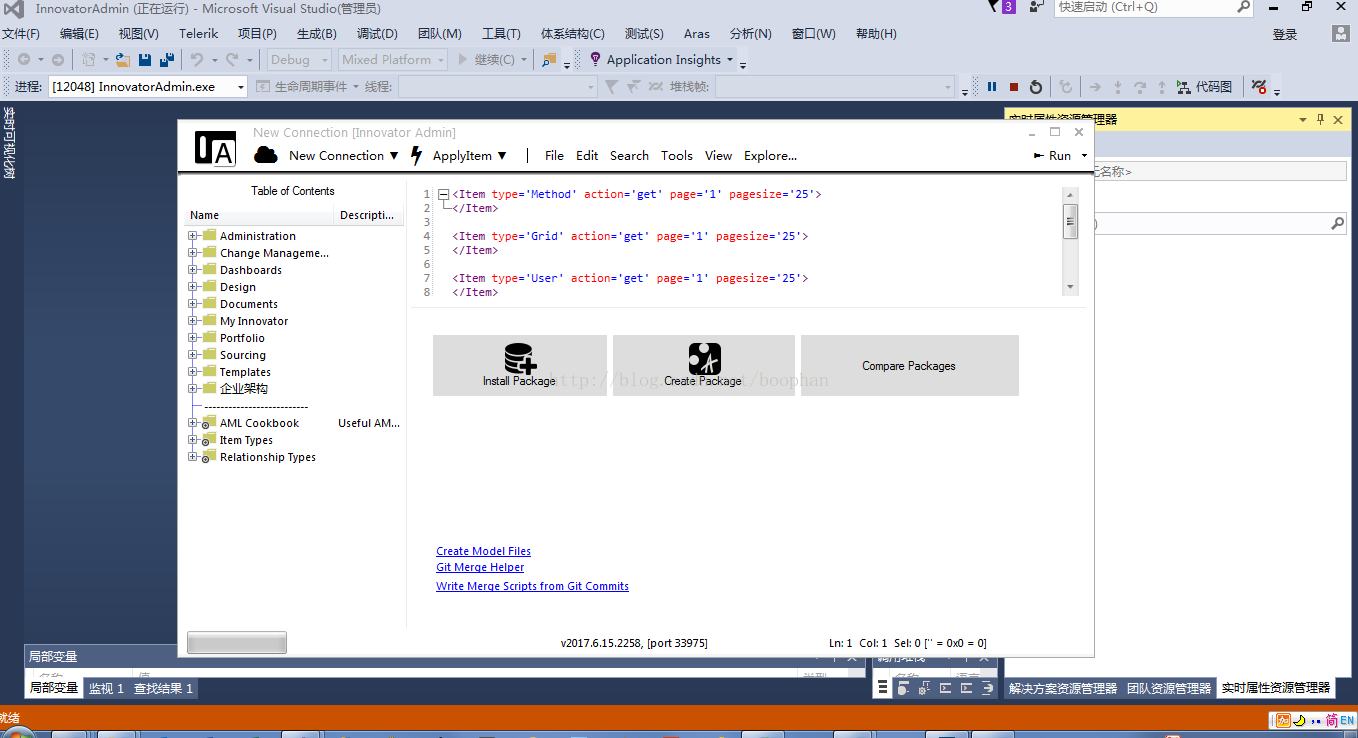
Task: Switch to the 查找结果 1 tab
Action: 163,688
